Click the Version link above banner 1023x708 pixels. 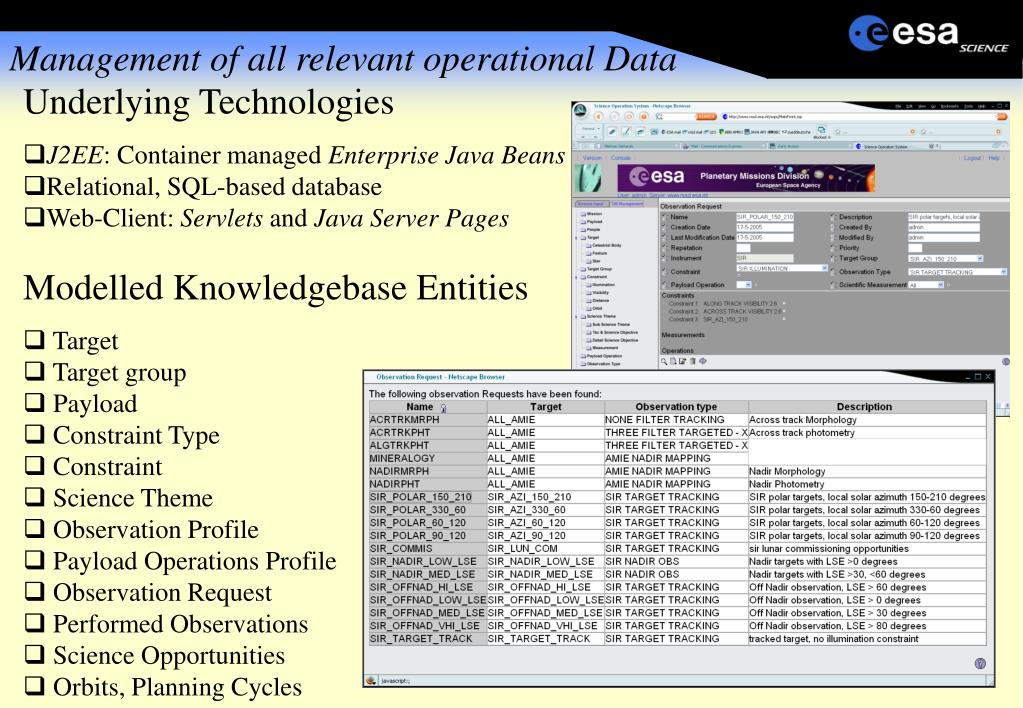[592, 158]
